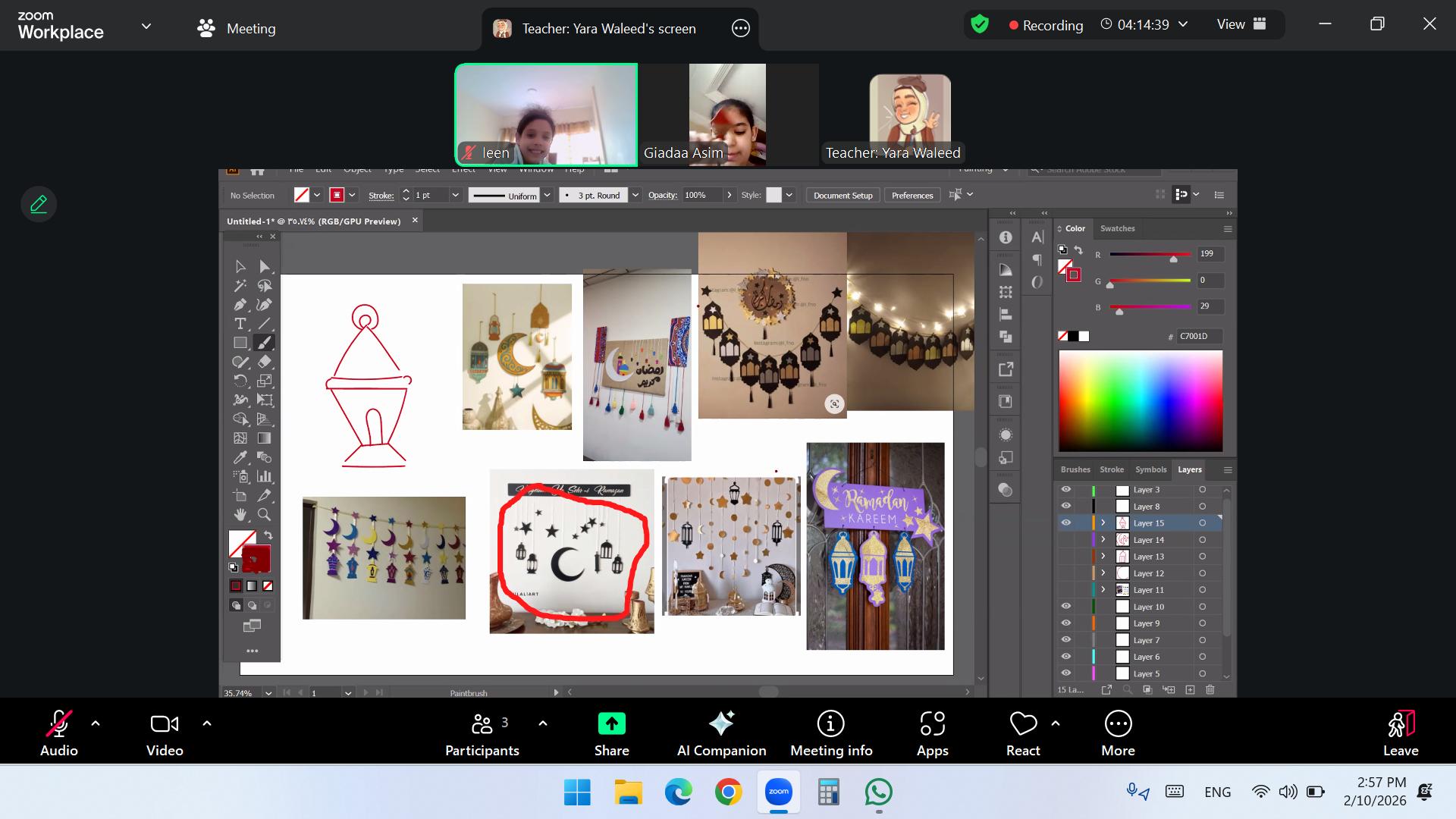Select the Magic Wand tool
The width and height of the screenshot is (1456, 819).
coord(240,286)
